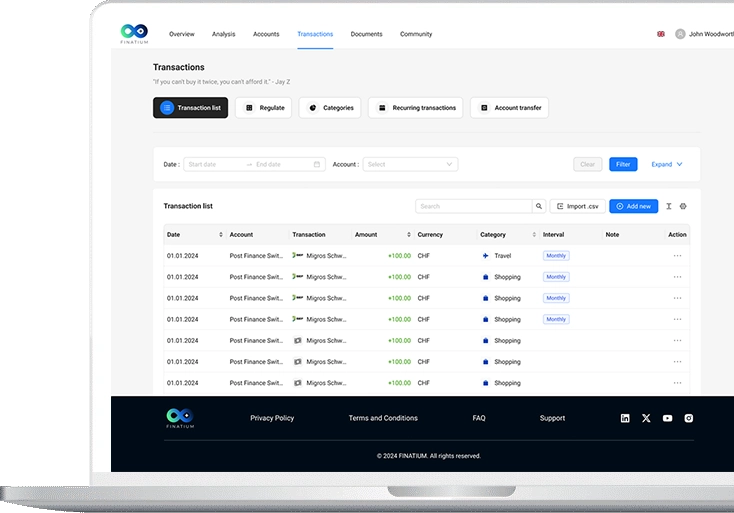Go to the Analysis tab
The image size is (734, 513).
point(223,34)
